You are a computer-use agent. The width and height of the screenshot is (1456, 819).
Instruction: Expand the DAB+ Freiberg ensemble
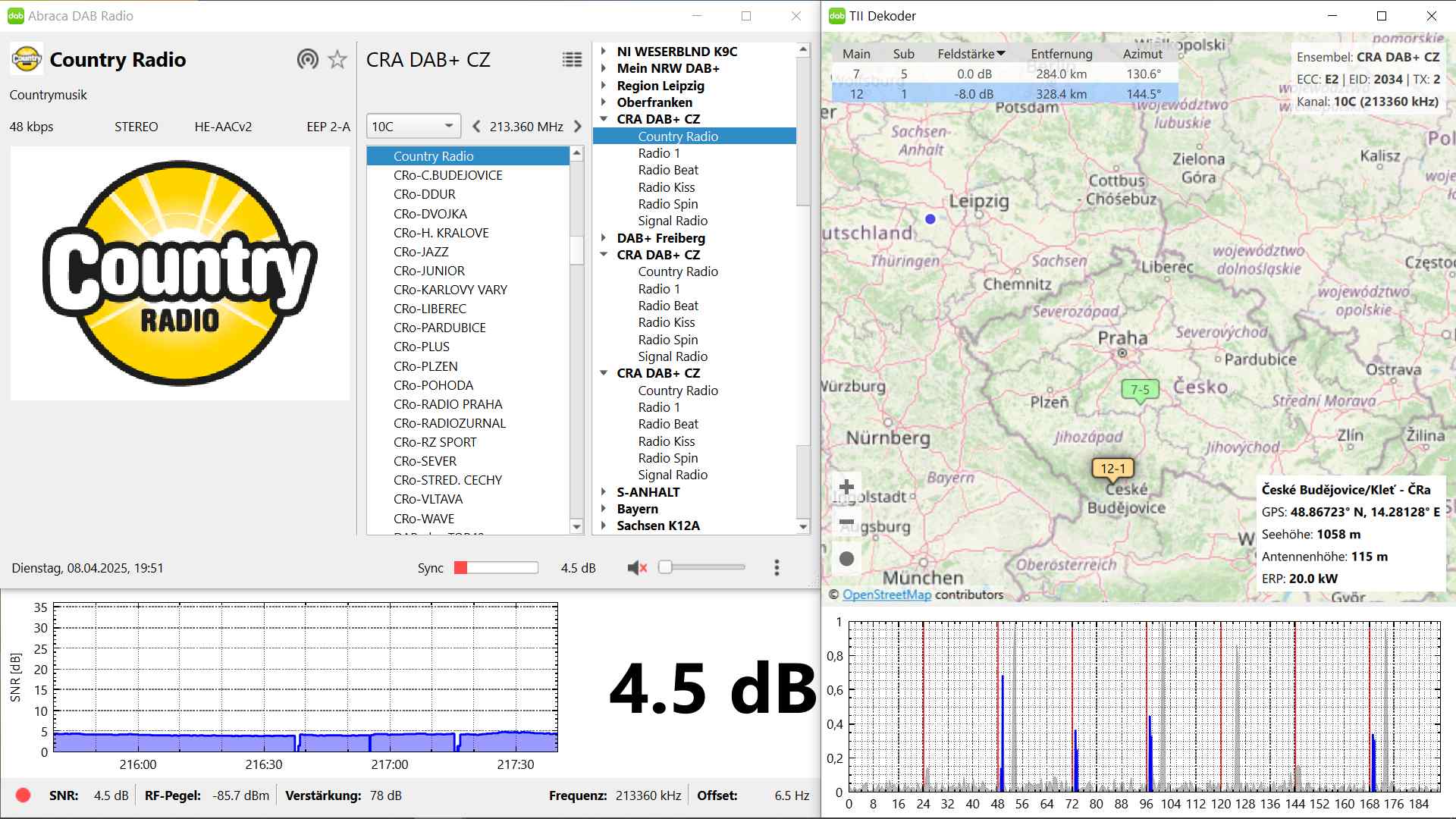(x=604, y=238)
